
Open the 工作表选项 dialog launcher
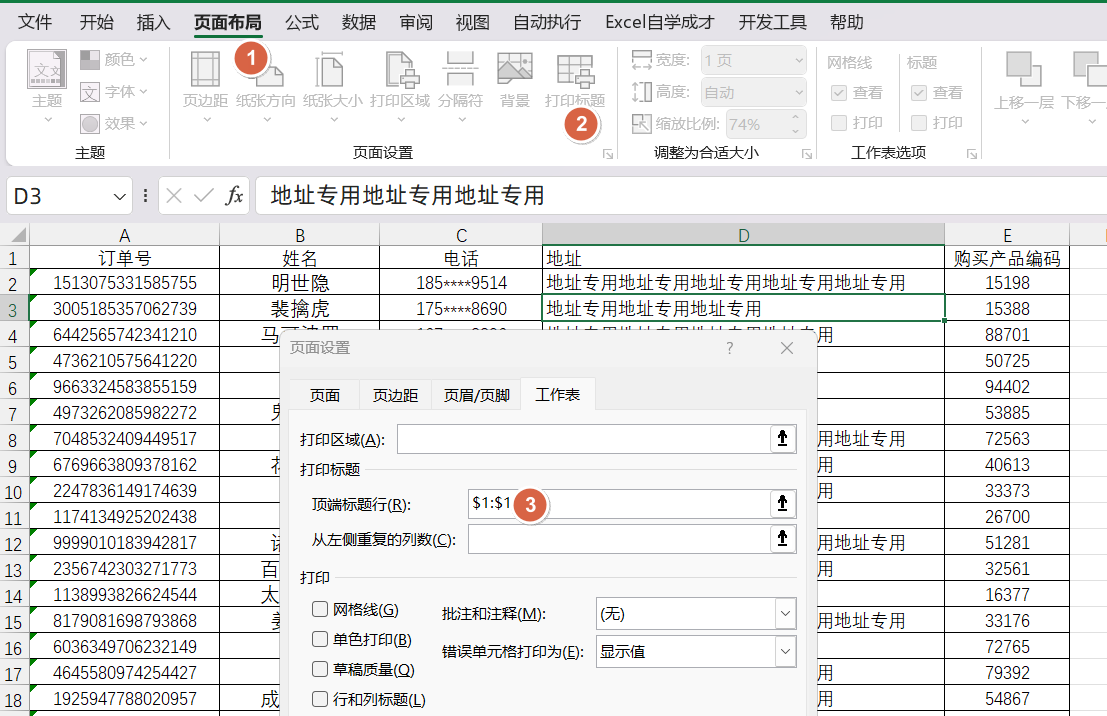click(x=972, y=154)
